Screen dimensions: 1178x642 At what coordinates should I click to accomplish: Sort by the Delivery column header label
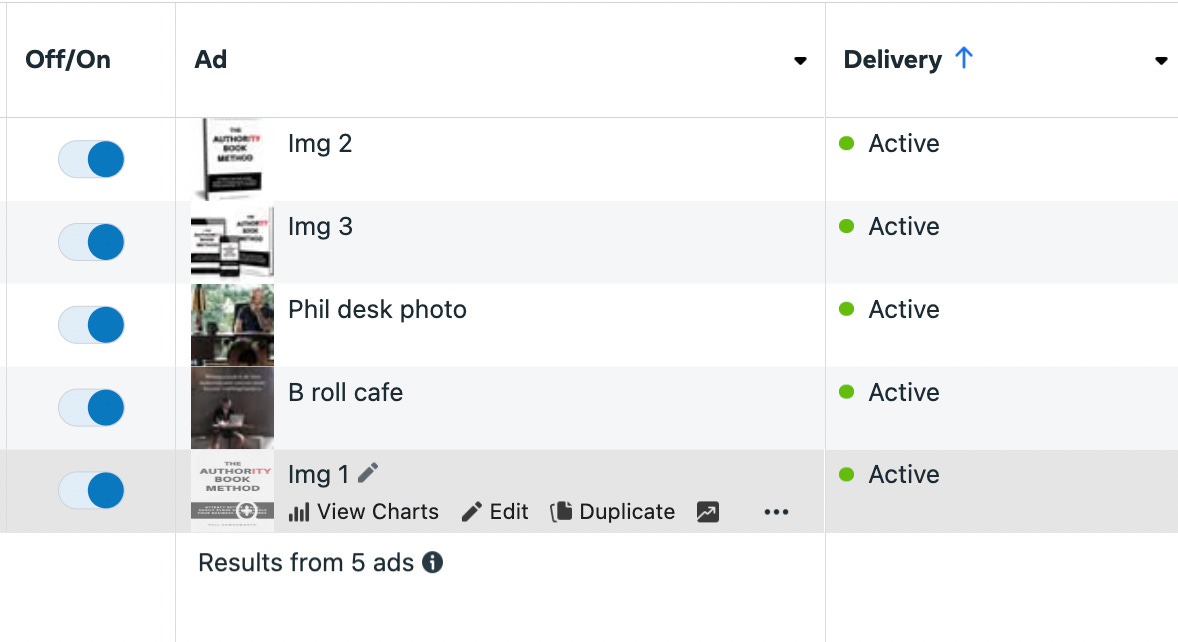click(892, 60)
